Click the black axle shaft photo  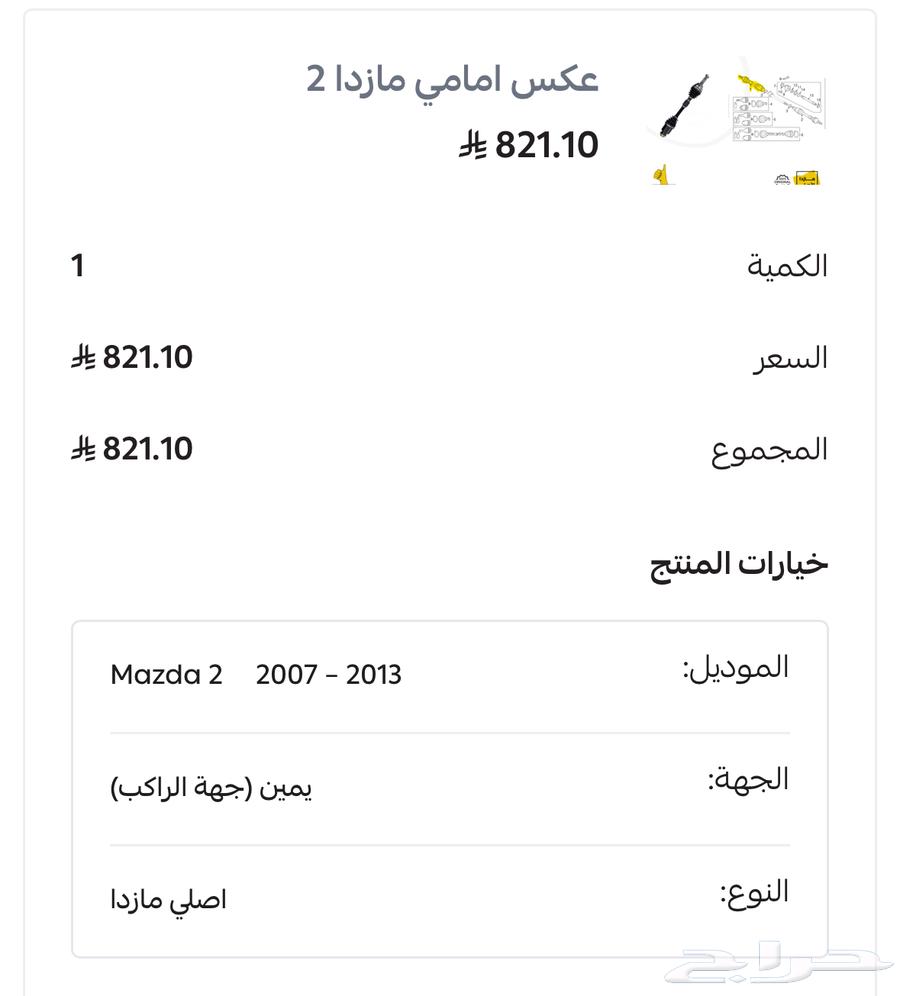click(x=684, y=107)
